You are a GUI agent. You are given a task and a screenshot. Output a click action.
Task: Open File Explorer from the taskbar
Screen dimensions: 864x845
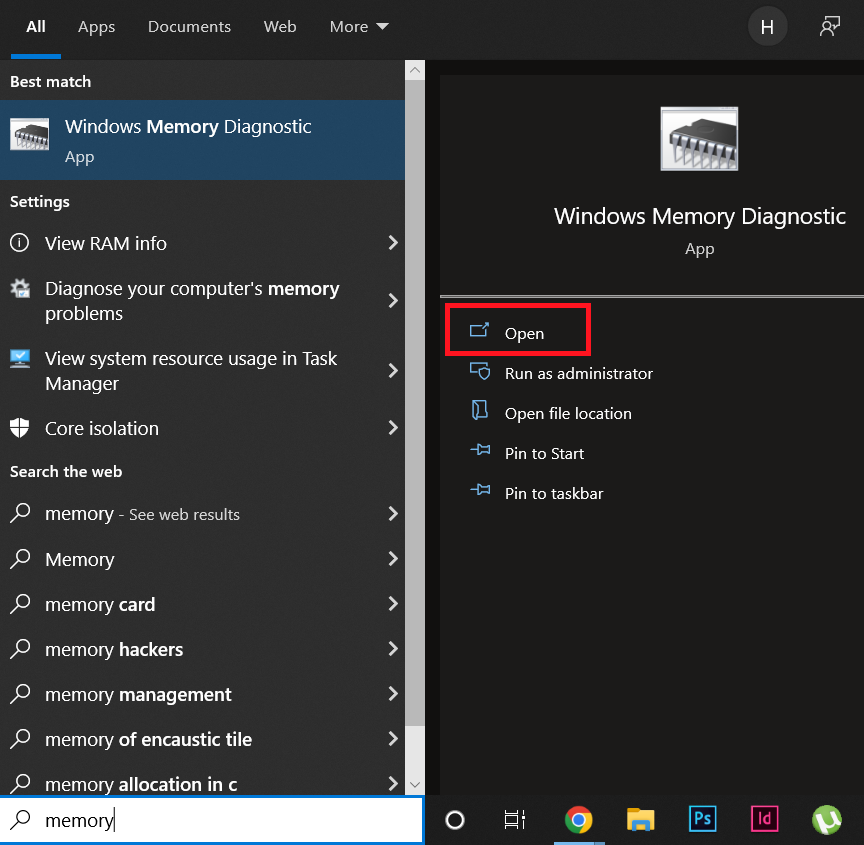coord(640,820)
